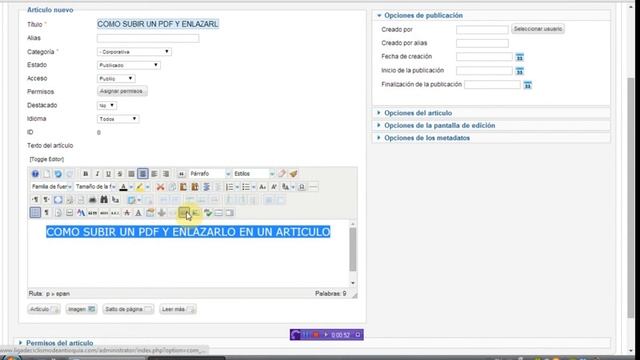Open the Estado dropdown
The width and height of the screenshot is (640, 360).
(x=129, y=65)
